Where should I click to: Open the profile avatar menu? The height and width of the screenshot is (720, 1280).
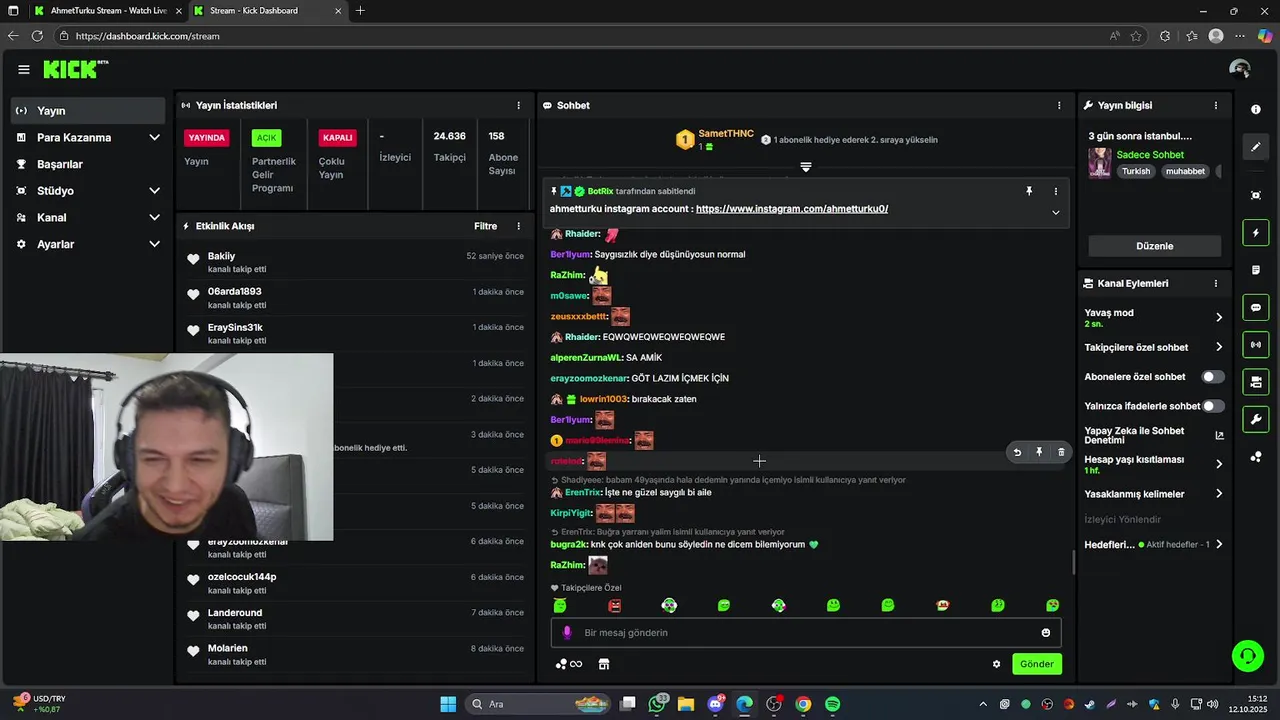pyautogui.click(x=1240, y=69)
